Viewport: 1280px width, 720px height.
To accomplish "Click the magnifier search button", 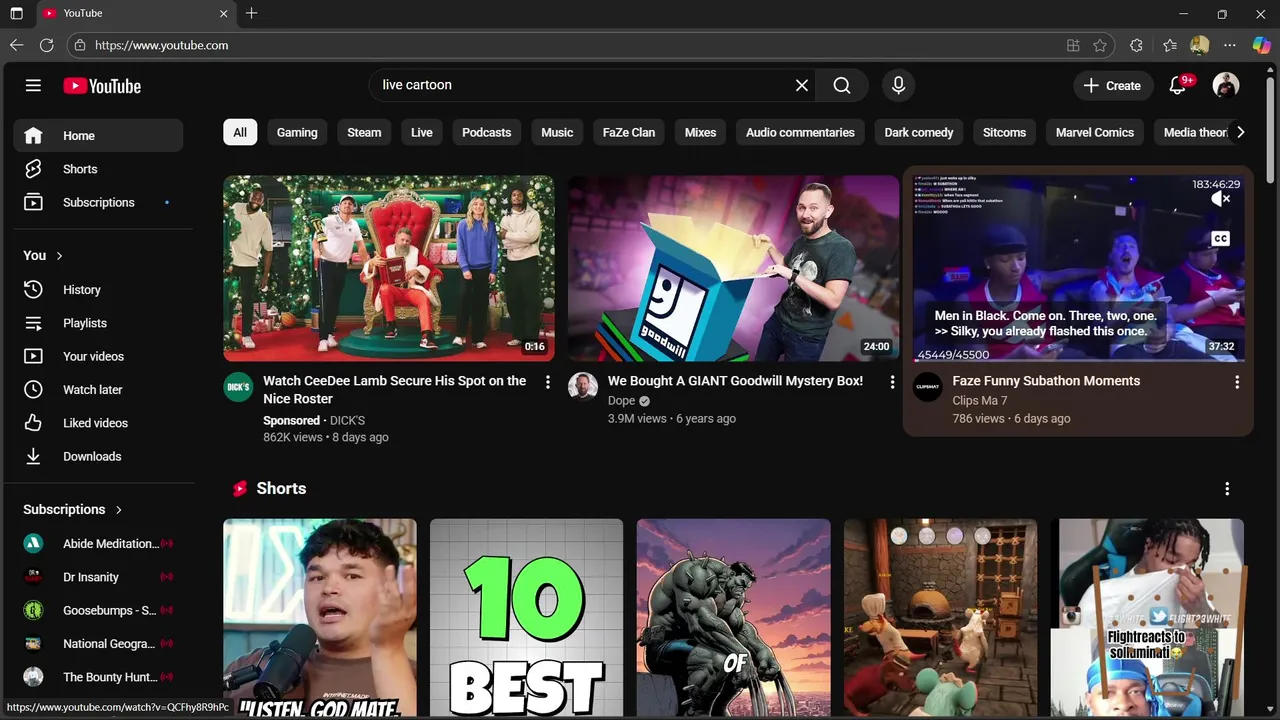I will [x=842, y=86].
